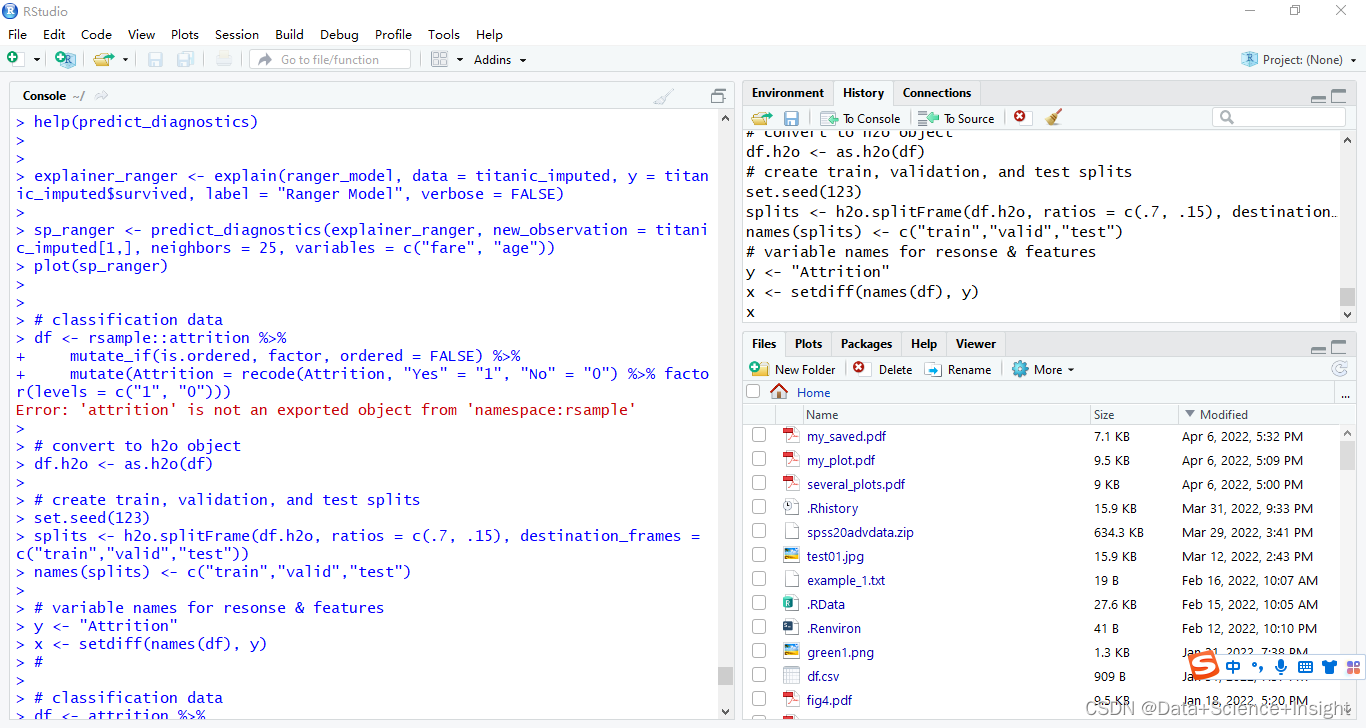The width and height of the screenshot is (1366, 728).
Task: Remove selected history entries with the red X
Action: click(x=1019, y=117)
